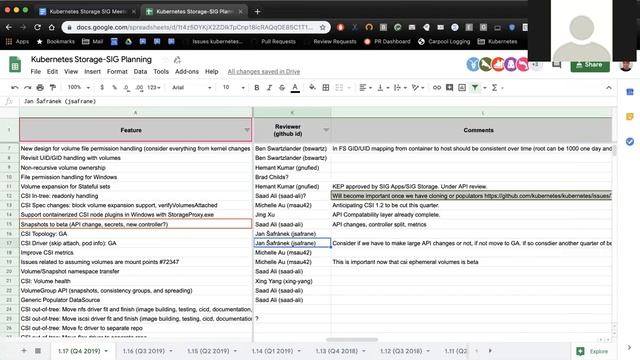Open text wrapping dropdown
This screenshot has height=360, width=640.
click(x=400, y=87)
